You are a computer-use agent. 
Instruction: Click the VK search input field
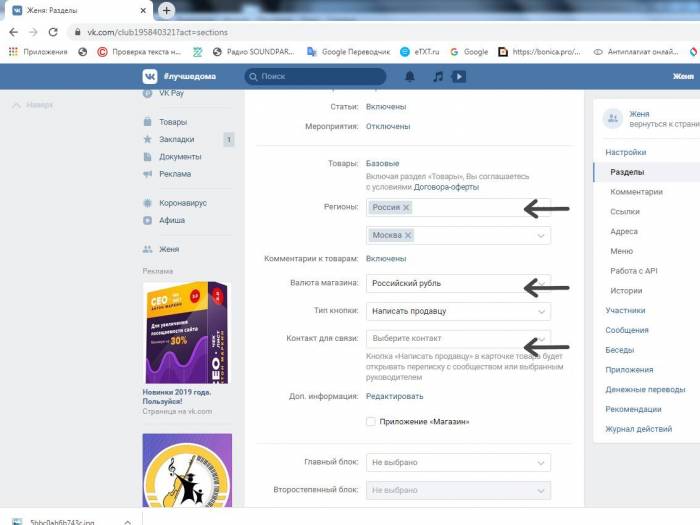coord(320,76)
